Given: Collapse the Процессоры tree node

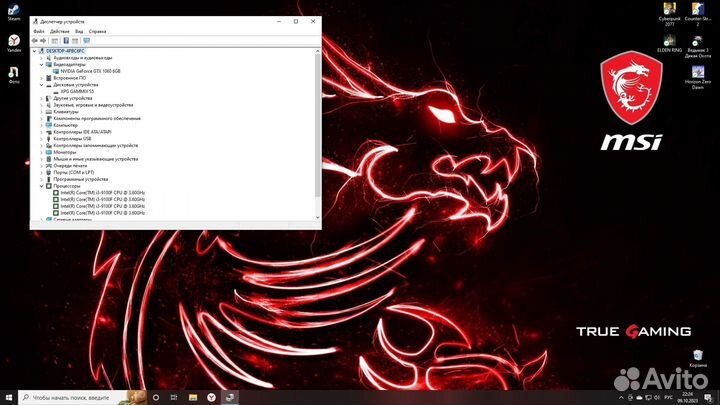Looking at the screenshot, I should [42, 185].
